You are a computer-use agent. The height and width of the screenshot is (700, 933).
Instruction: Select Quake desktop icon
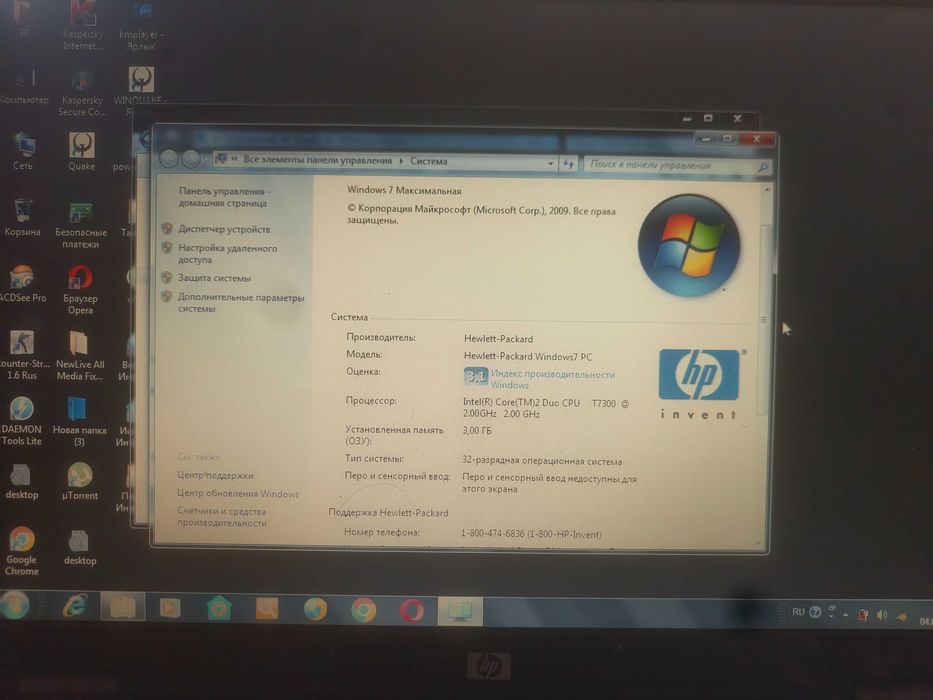82,152
